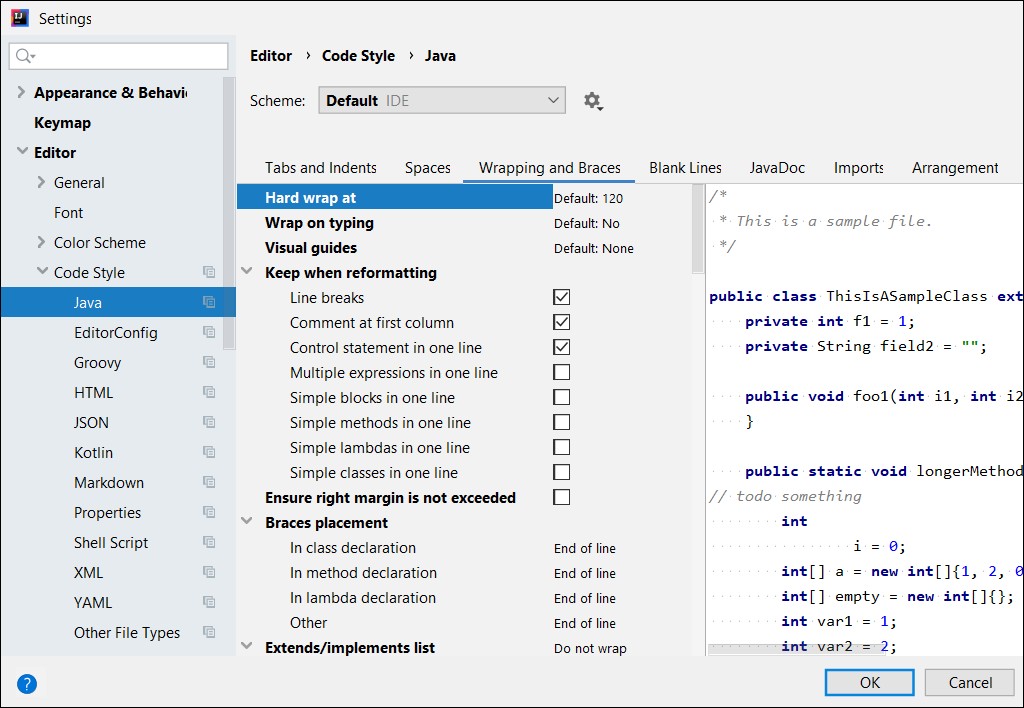1024x708 pixels.
Task: Click Code Style in the breadcrumb
Action: pyautogui.click(x=359, y=56)
